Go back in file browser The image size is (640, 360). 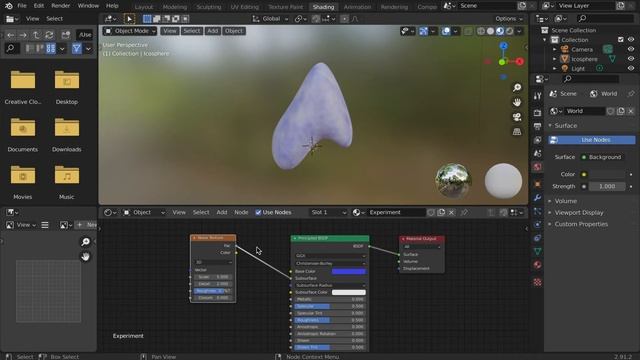point(11,35)
